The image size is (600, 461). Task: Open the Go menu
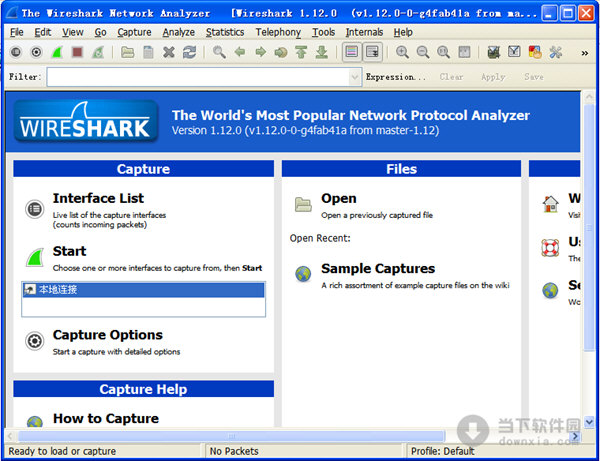tap(100, 32)
